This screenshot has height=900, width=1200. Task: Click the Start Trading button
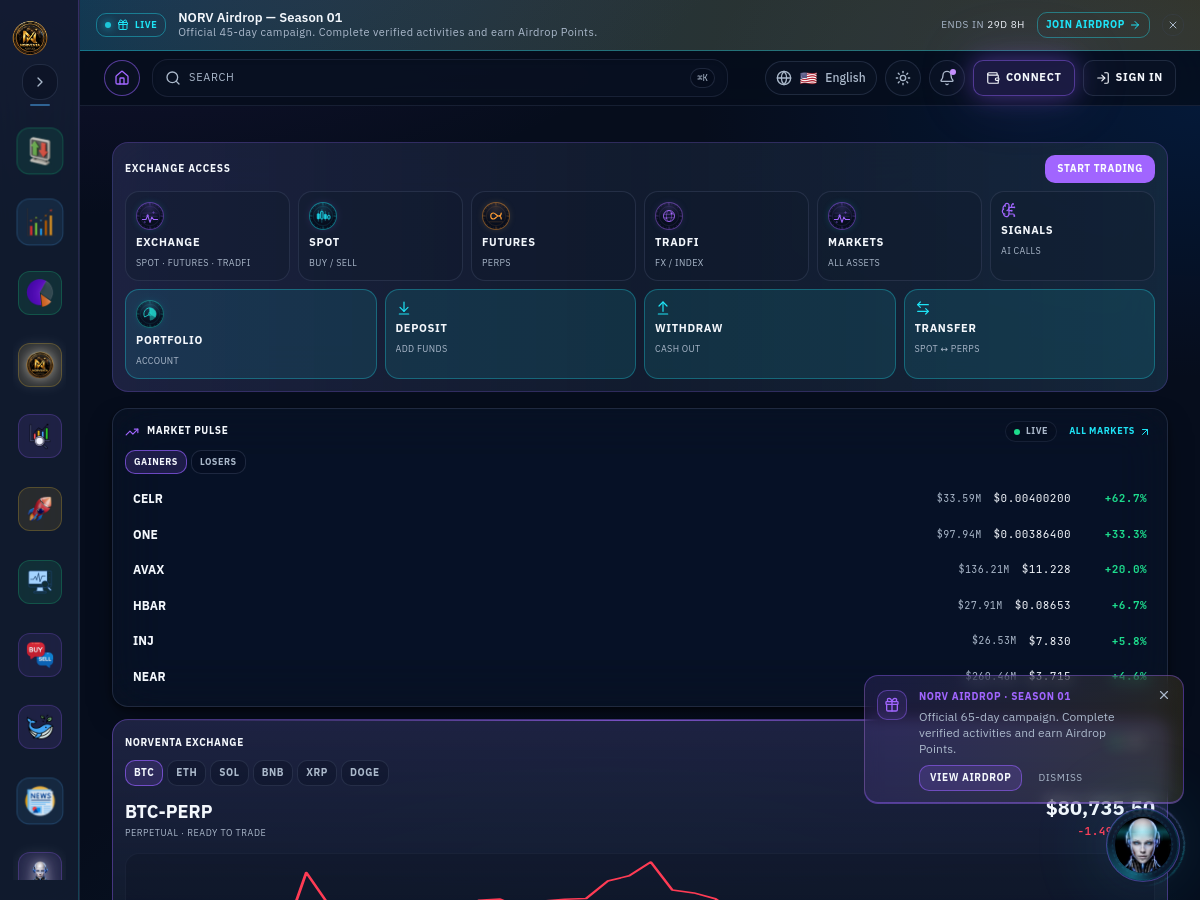pyautogui.click(x=1100, y=169)
